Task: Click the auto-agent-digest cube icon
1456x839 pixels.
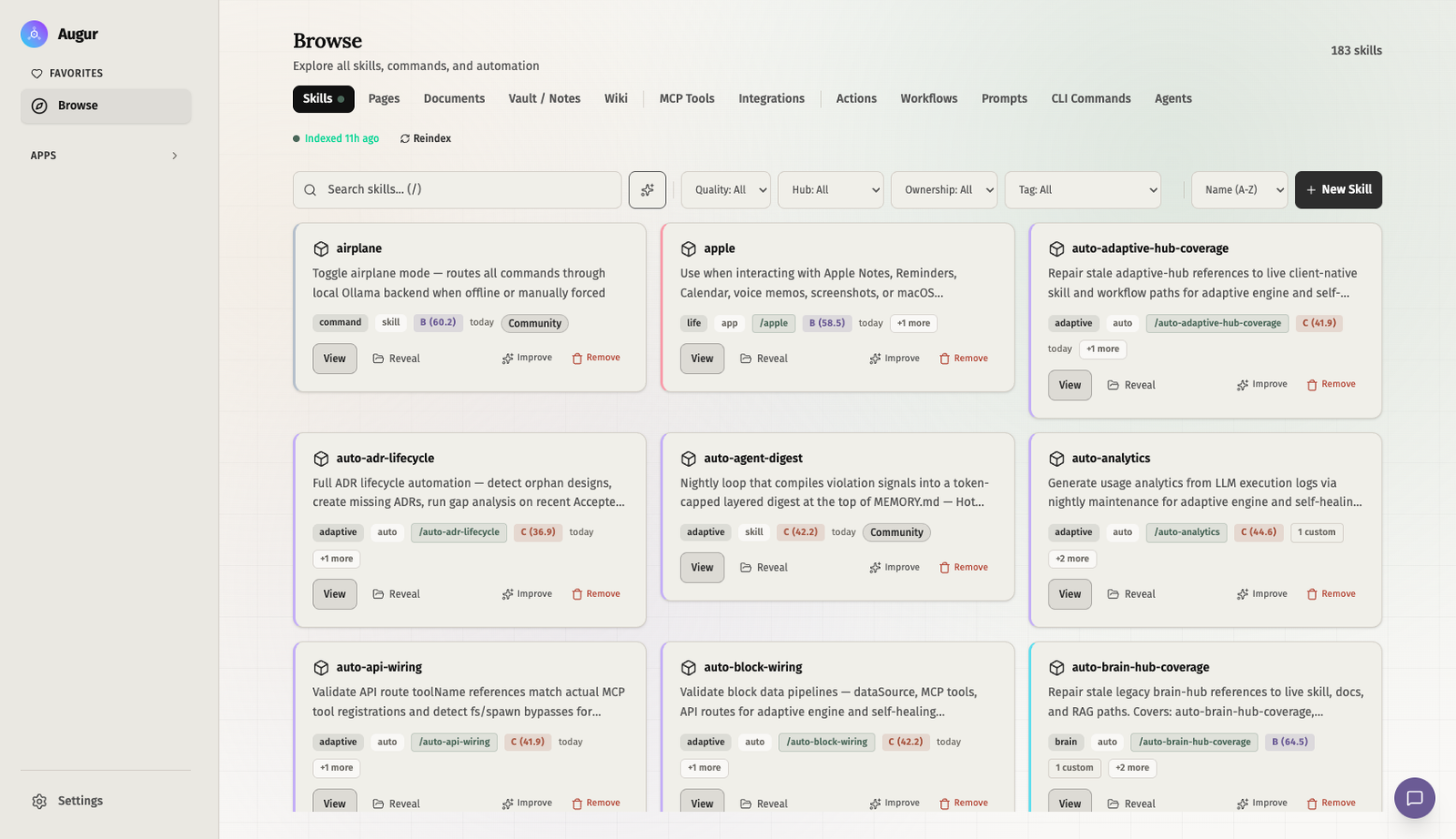Action: tap(688, 459)
